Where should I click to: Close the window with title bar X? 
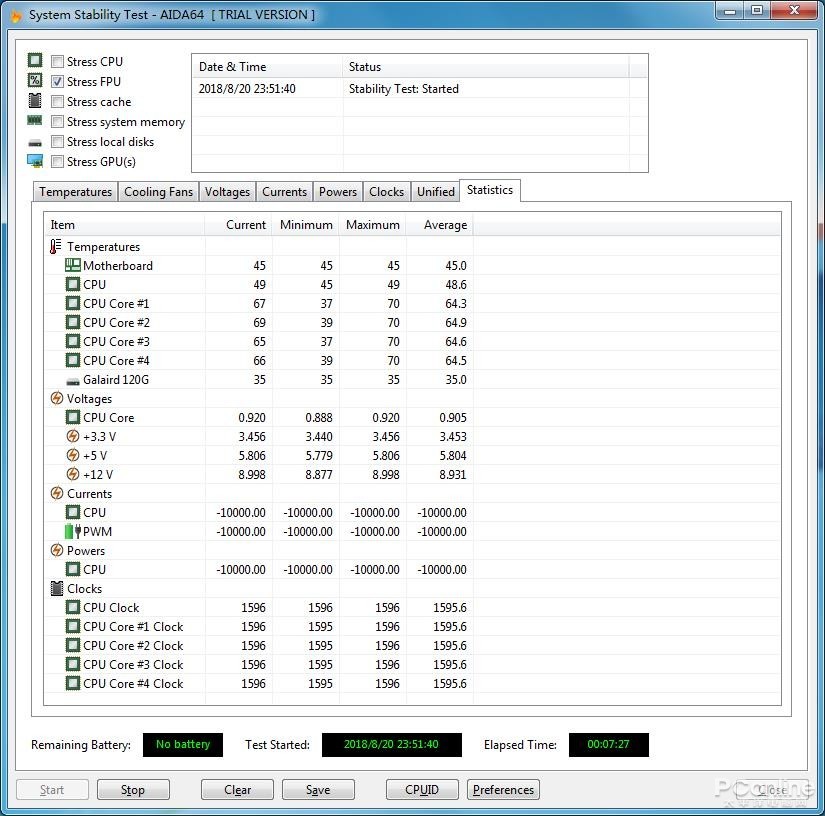pos(794,11)
